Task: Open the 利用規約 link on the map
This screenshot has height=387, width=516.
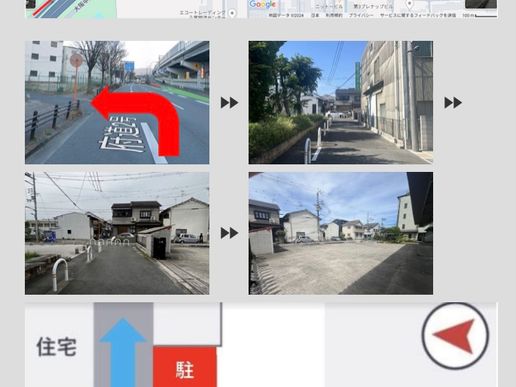Action: point(333,15)
